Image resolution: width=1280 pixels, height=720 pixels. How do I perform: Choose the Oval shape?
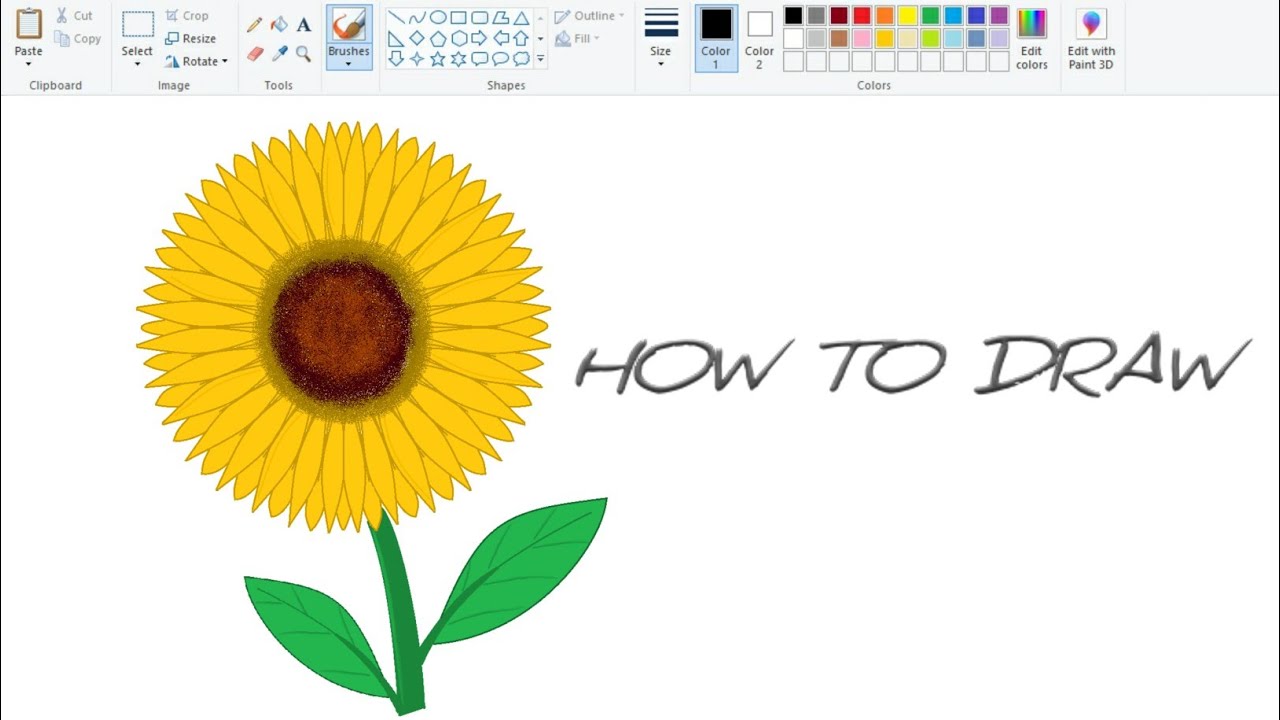pos(438,18)
